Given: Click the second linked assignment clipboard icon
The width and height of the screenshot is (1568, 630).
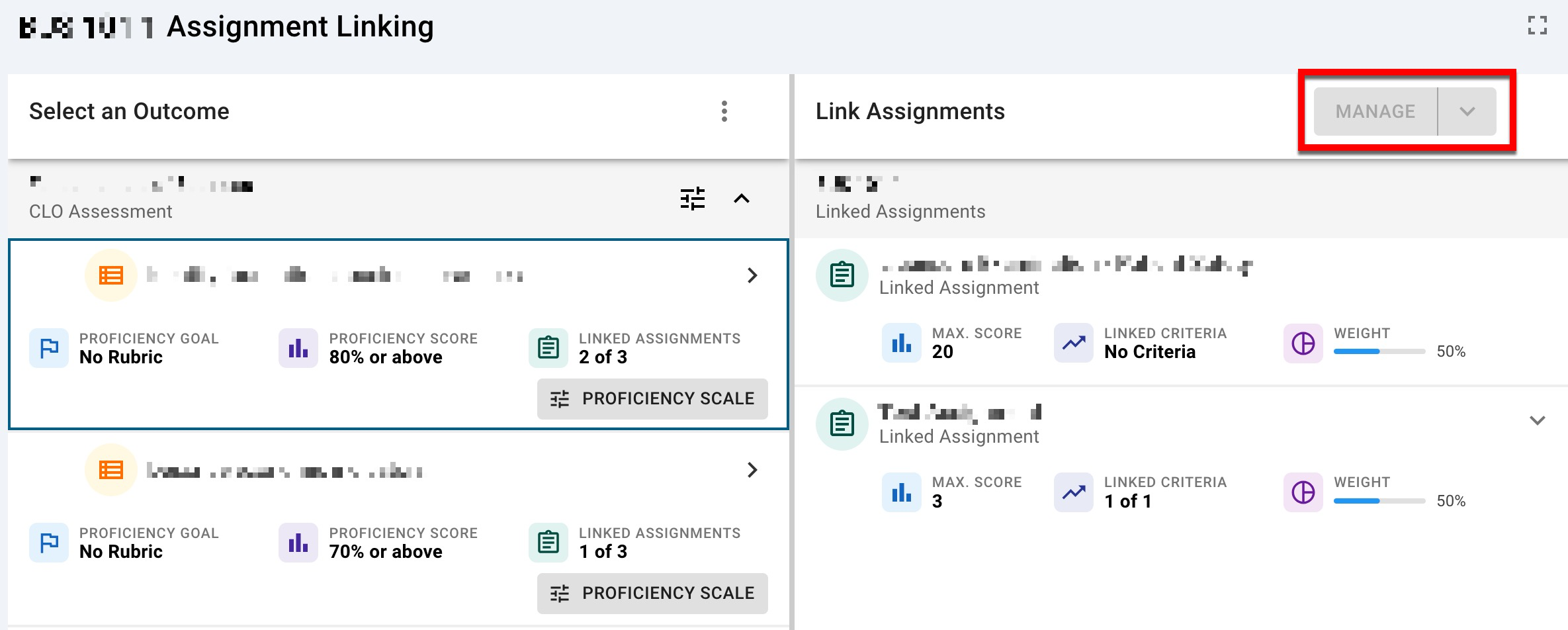Looking at the screenshot, I should tap(842, 424).
